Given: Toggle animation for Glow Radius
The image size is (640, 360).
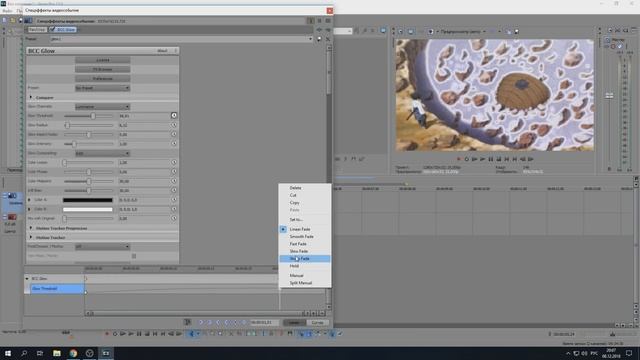Looking at the screenshot, I should 174,125.
